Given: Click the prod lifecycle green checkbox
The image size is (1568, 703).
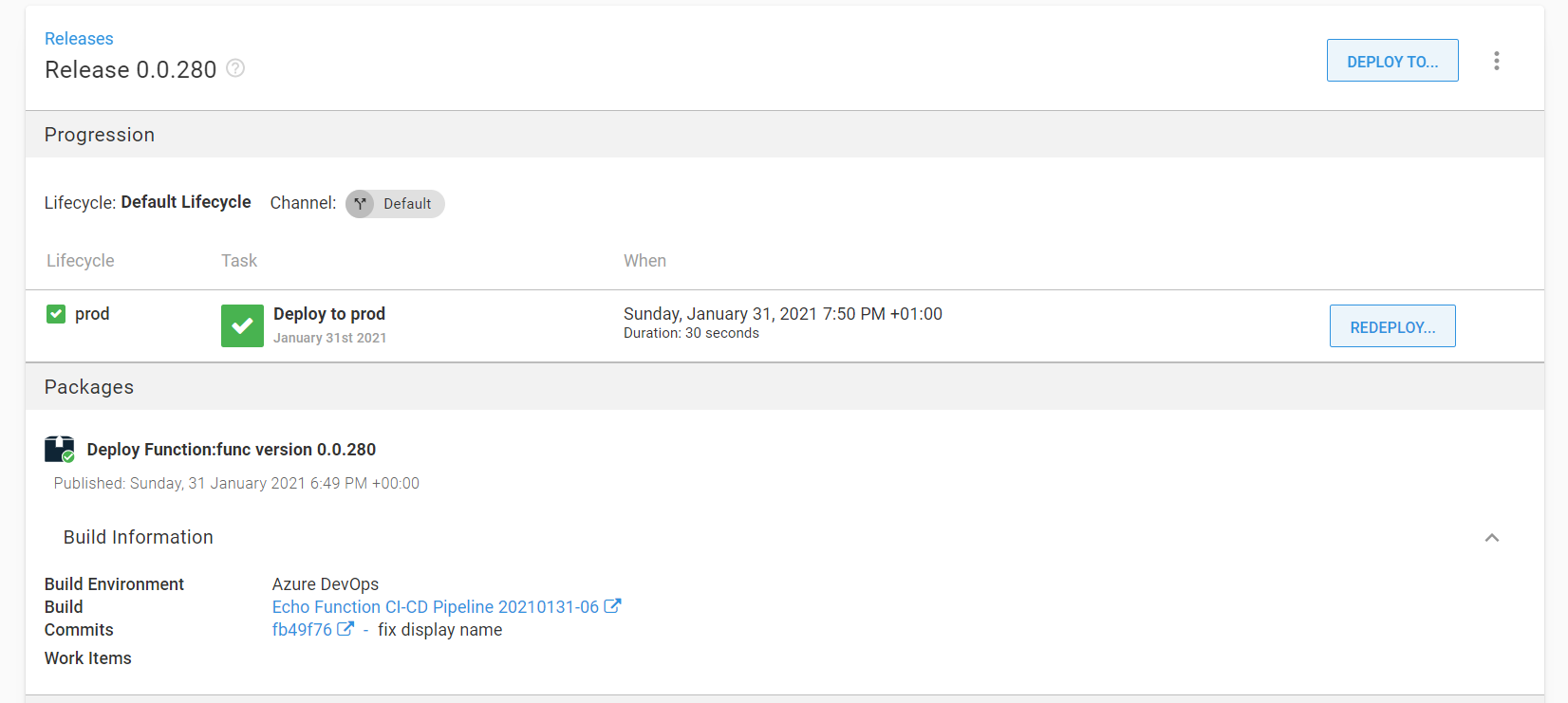Looking at the screenshot, I should coord(56,314).
